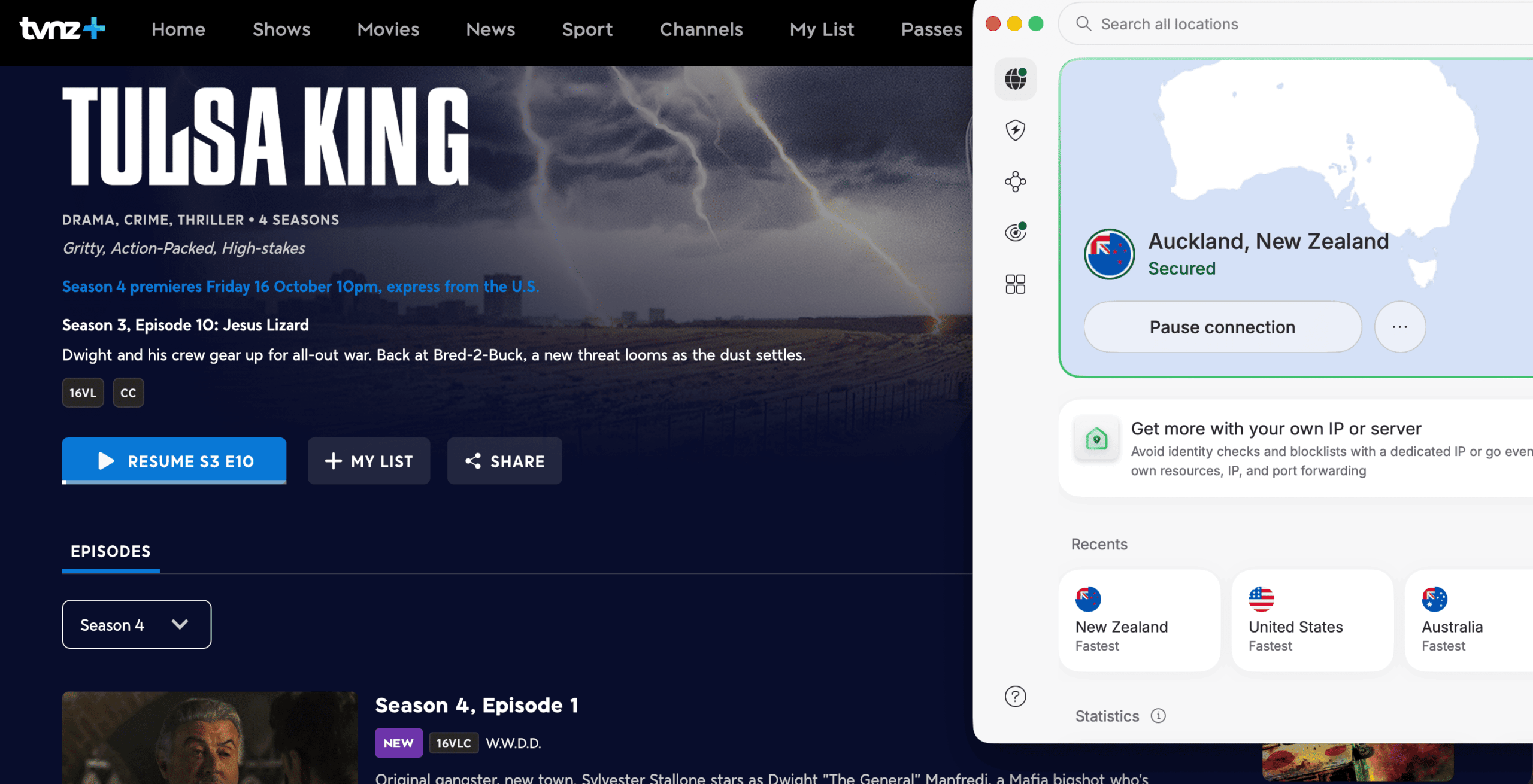1533x784 pixels.
Task: Click the 16VL rating badge
Action: pyautogui.click(x=83, y=393)
